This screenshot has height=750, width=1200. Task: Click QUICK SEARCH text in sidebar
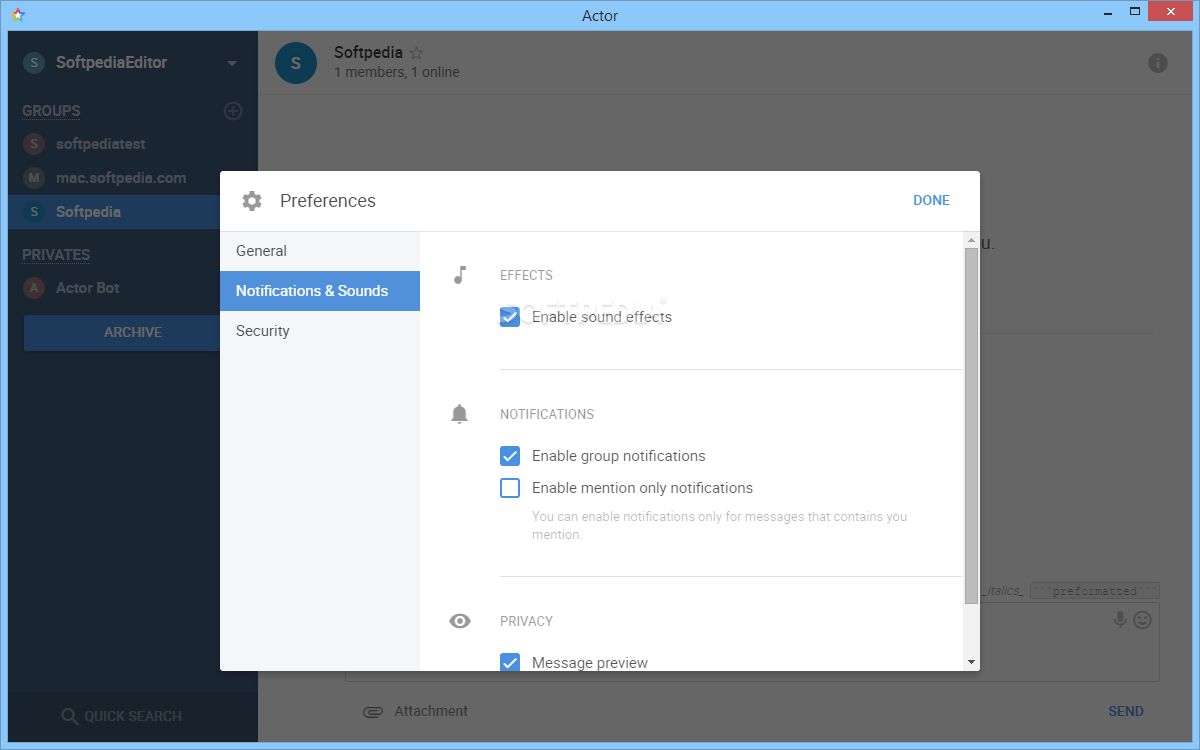click(x=133, y=716)
